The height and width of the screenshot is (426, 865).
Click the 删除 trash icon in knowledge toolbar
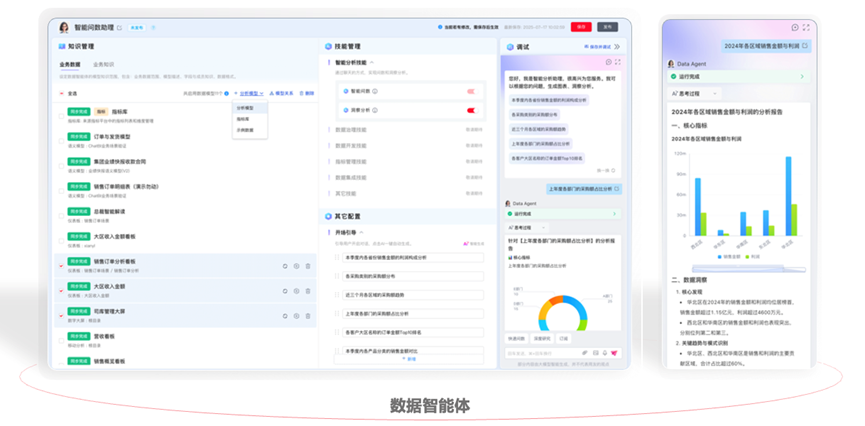point(307,93)
